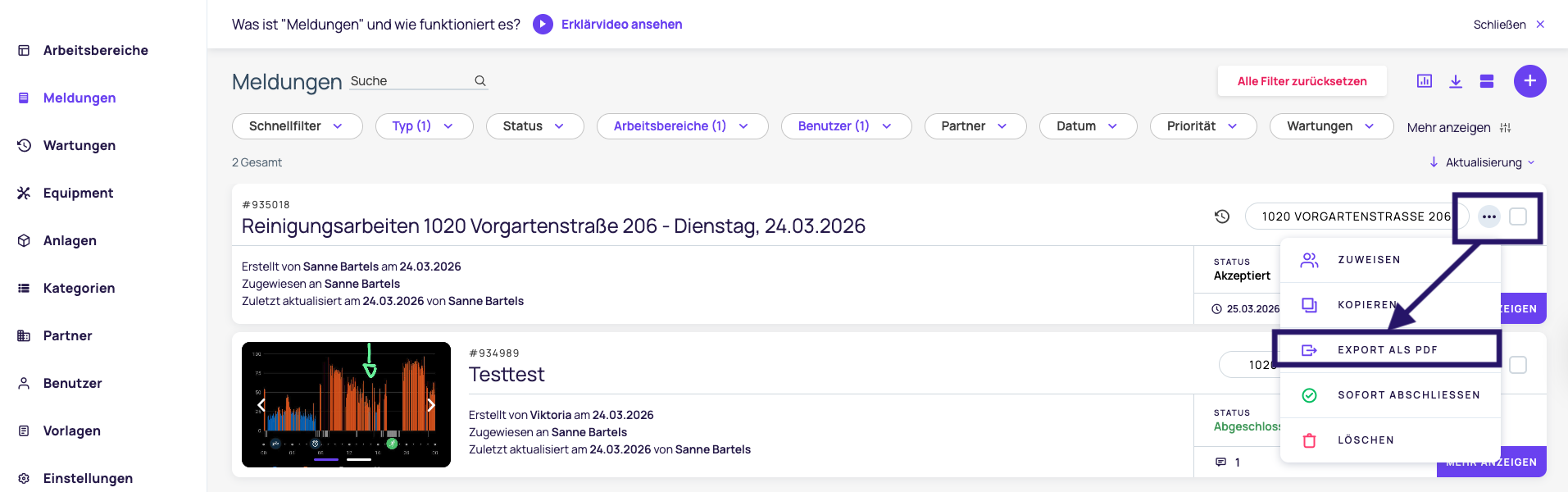Viewport: 1568px width, 492px height.
Task: Click into the Suche search field
Action: tap(408, 81)
